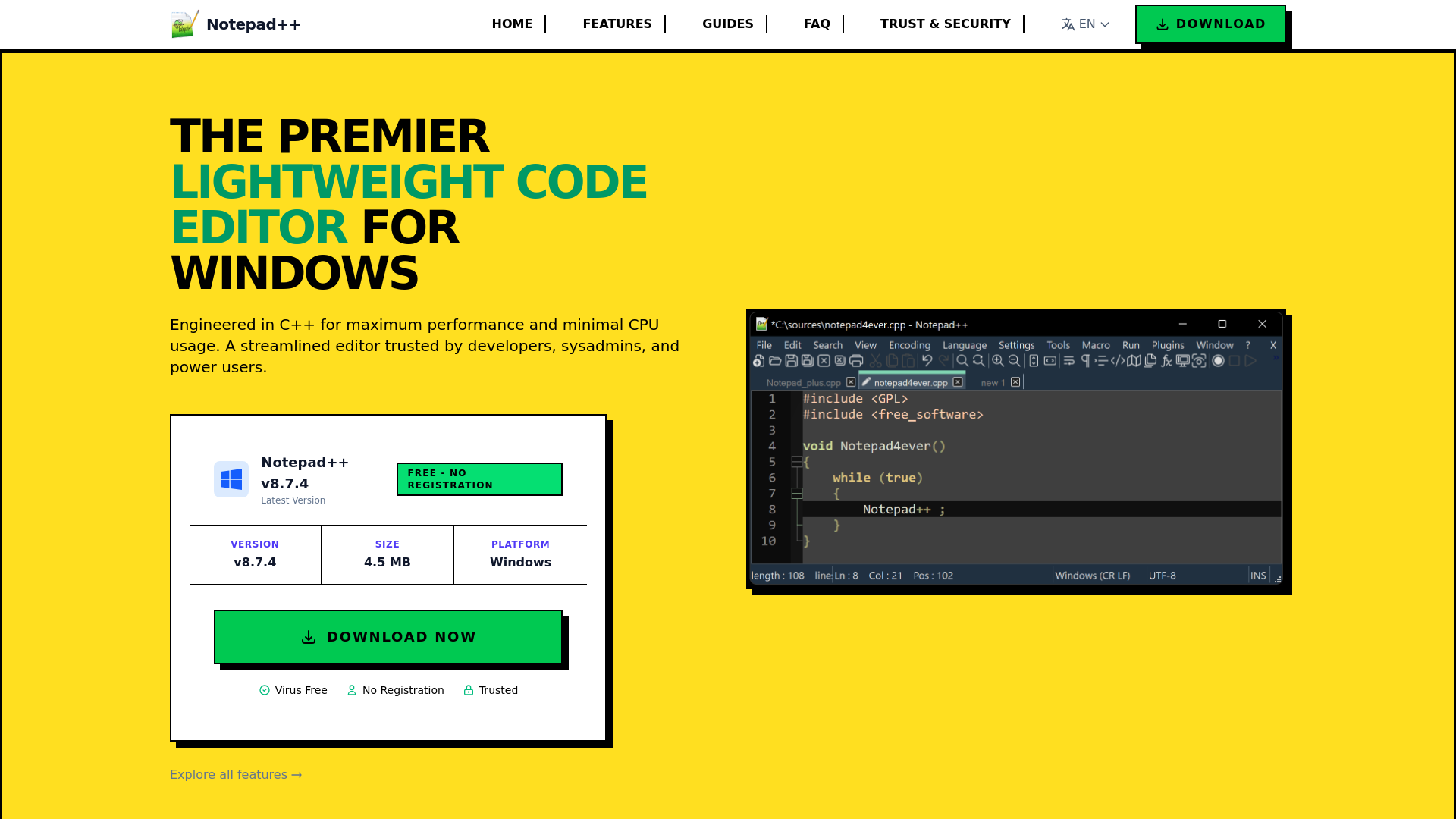
Task: Click the INS status bar indicator
Action: coord(1258,576)
